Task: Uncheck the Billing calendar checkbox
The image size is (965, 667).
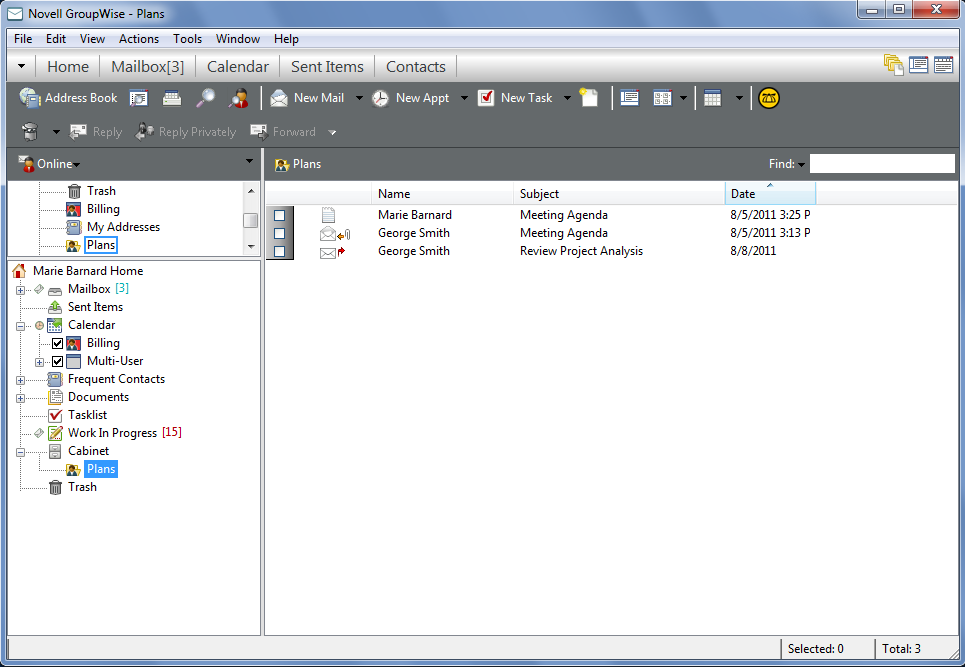Action: click(x=57, y=343)
